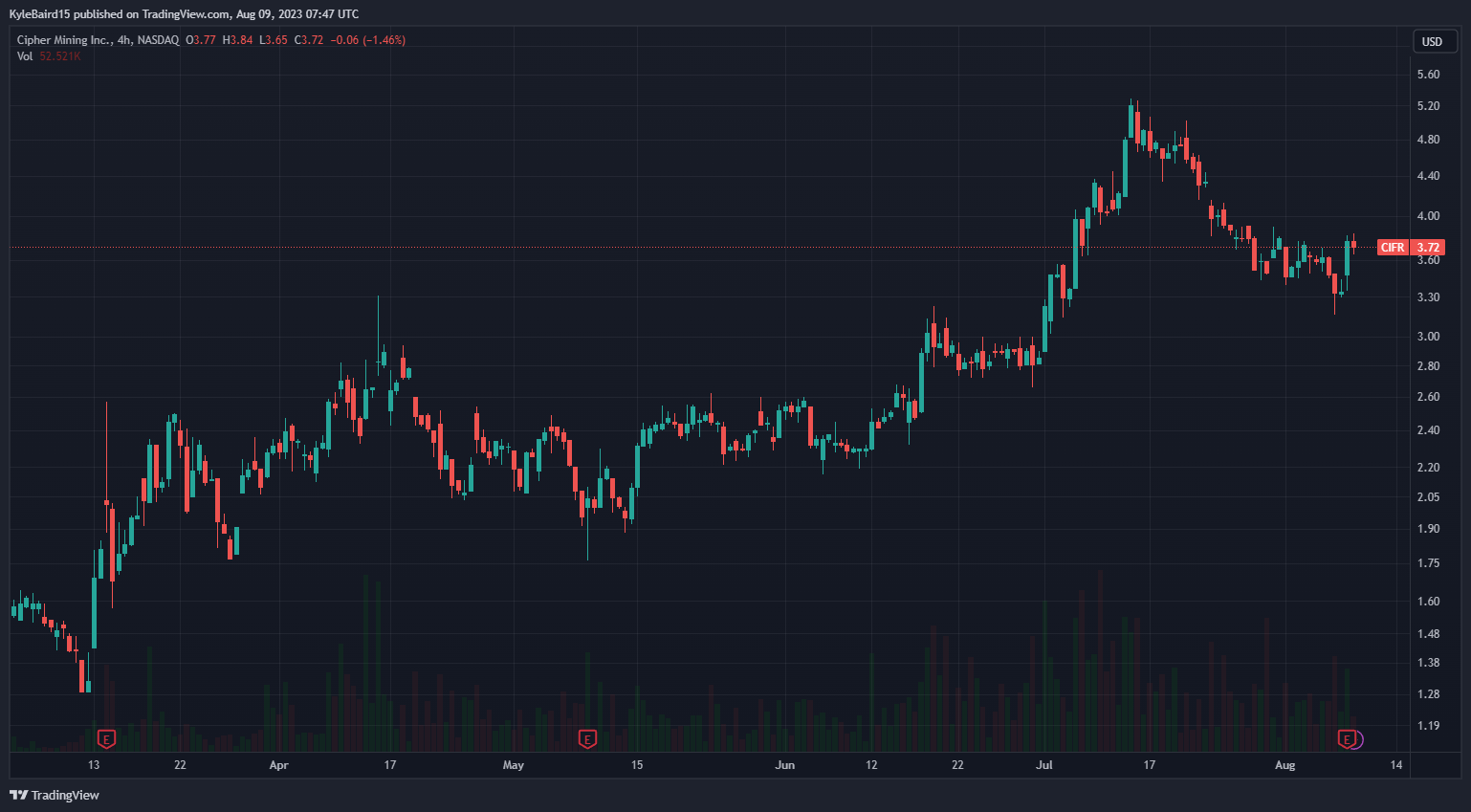Open the March earnings marker icon
This screenshot has width=1471, height=812.
click(104, 738)
